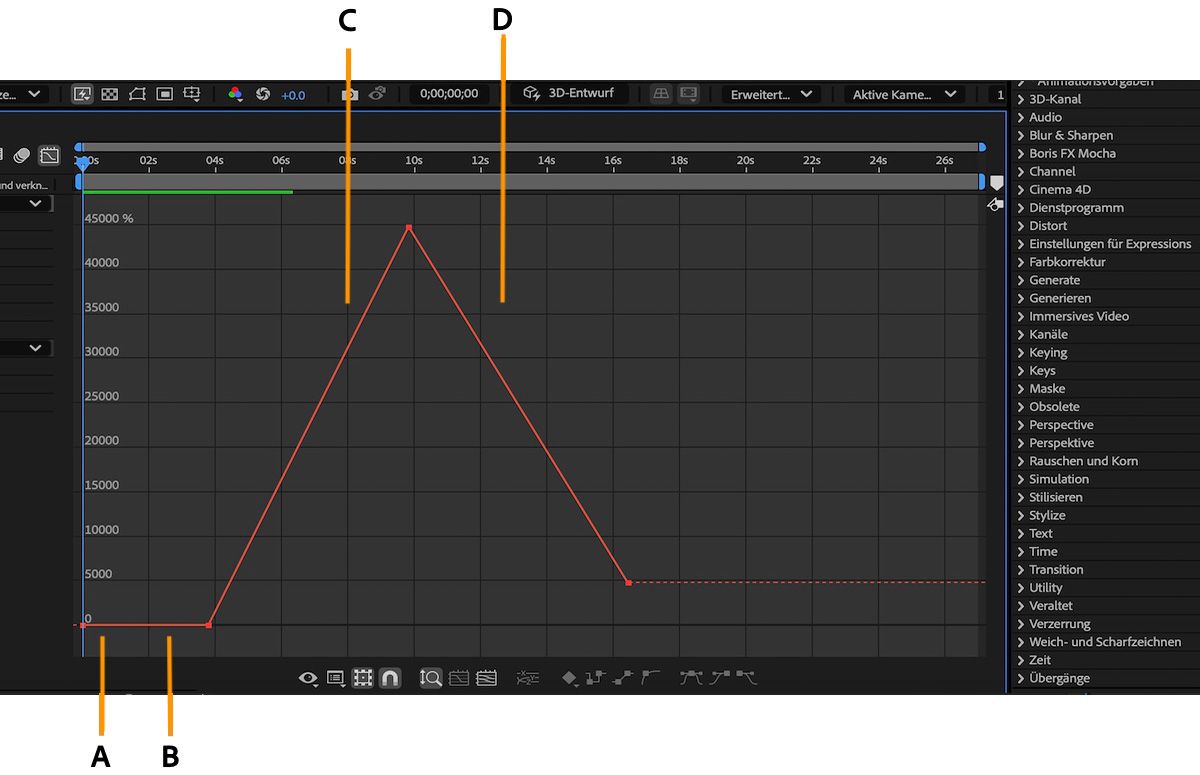The height and width of the screenshot is (775, 1200).
Task: Click the work area end handle
Action: 982,182
